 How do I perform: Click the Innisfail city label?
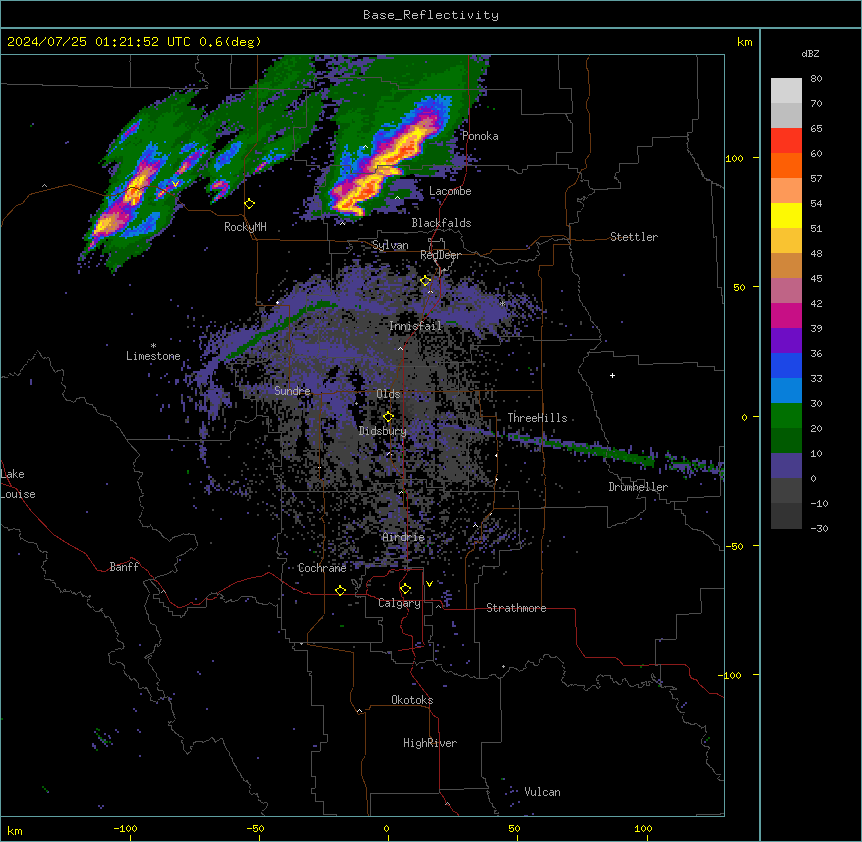coord(416,326)
